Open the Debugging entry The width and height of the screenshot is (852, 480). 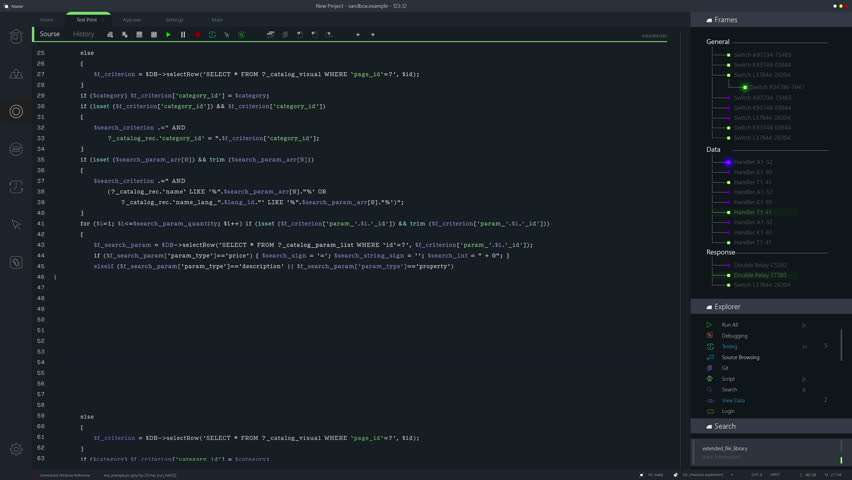(x=735, y=335)
